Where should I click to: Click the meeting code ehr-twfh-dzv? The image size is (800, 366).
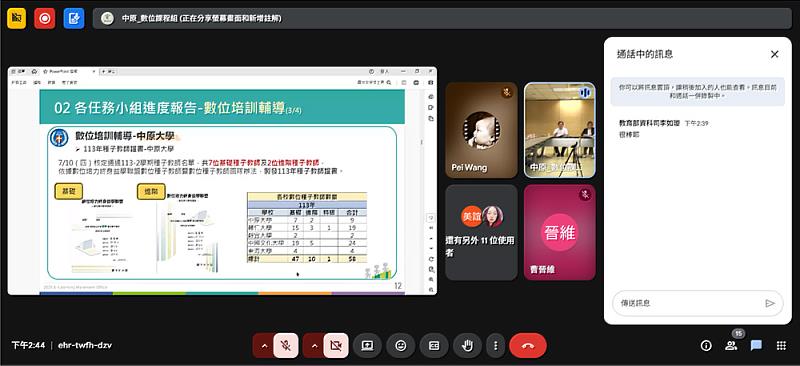pyautogui.click(x=85, y=346)
